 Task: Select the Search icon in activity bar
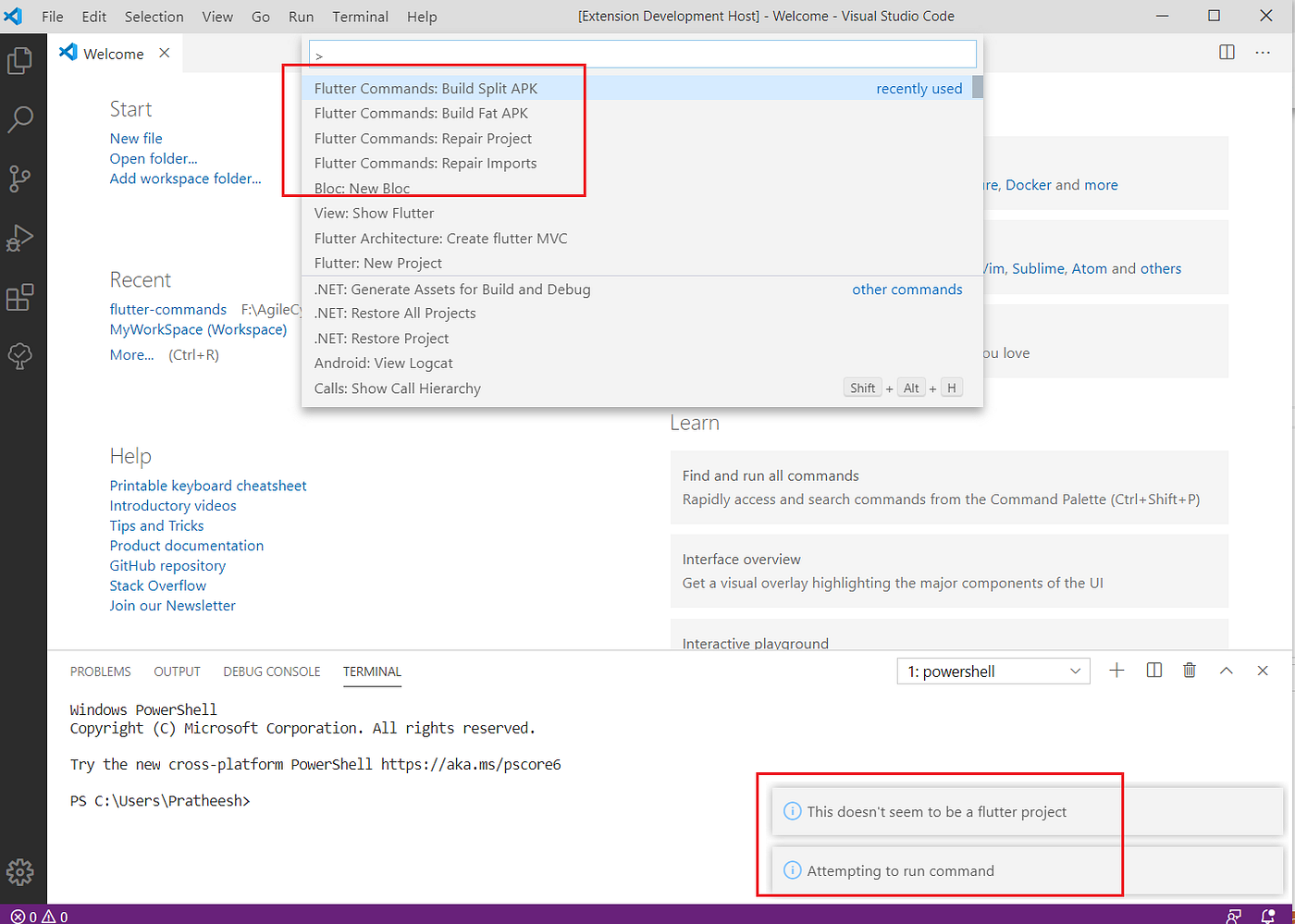pos(20,119)
